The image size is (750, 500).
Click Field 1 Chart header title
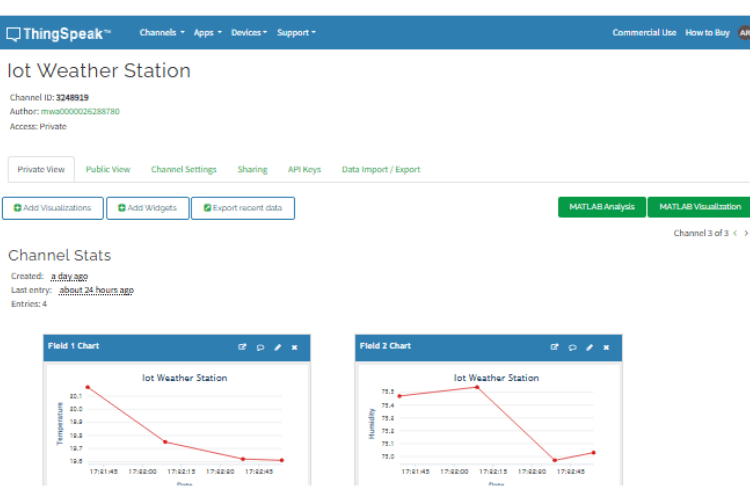[73, 345]
